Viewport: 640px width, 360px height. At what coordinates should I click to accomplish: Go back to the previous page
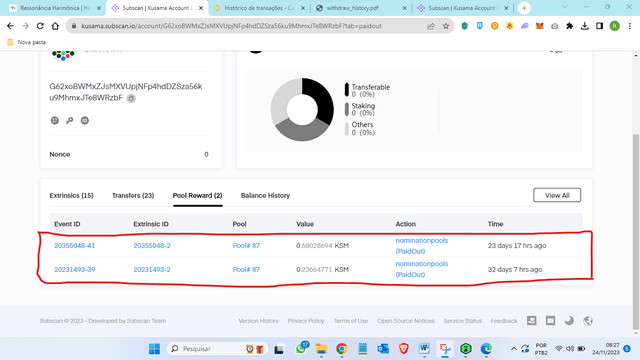point(10,26)
